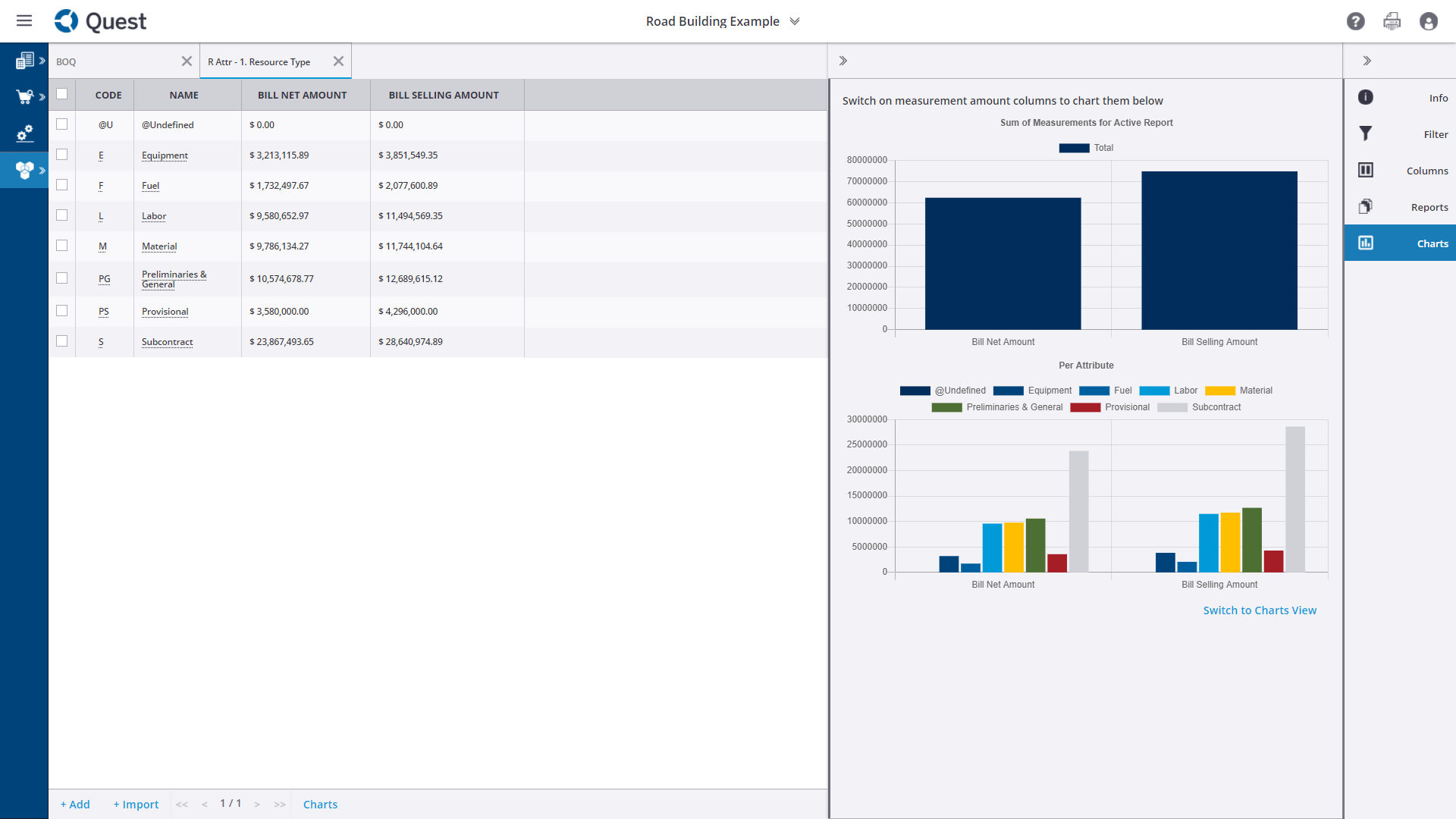Toggle the Subcontract row checkbox
The width and height of the screenshot is (1456, 819).
[x=62, y=341]
